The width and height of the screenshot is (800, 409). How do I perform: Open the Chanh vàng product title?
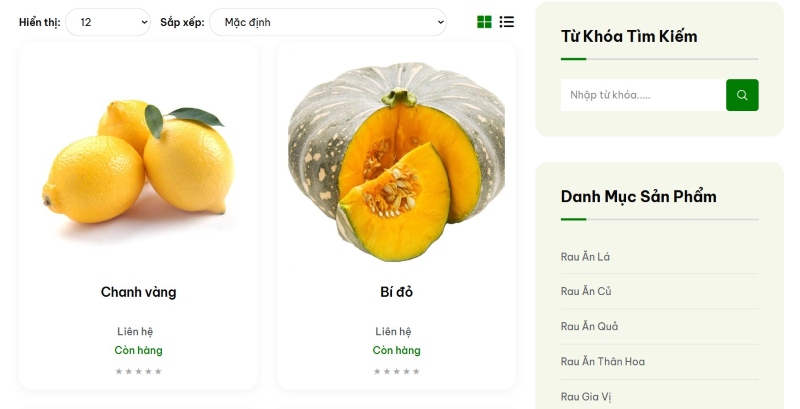(138, 292)
